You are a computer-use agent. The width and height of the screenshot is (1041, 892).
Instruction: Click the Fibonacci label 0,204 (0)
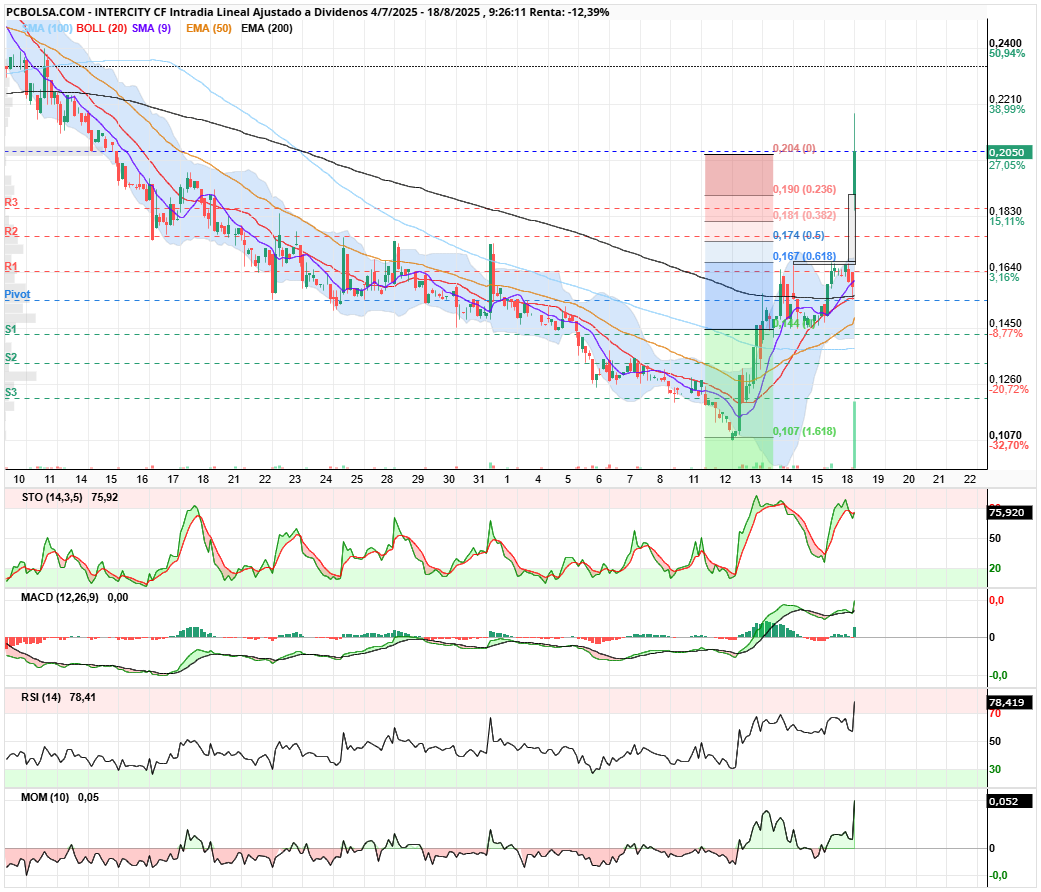click(794, 148)
